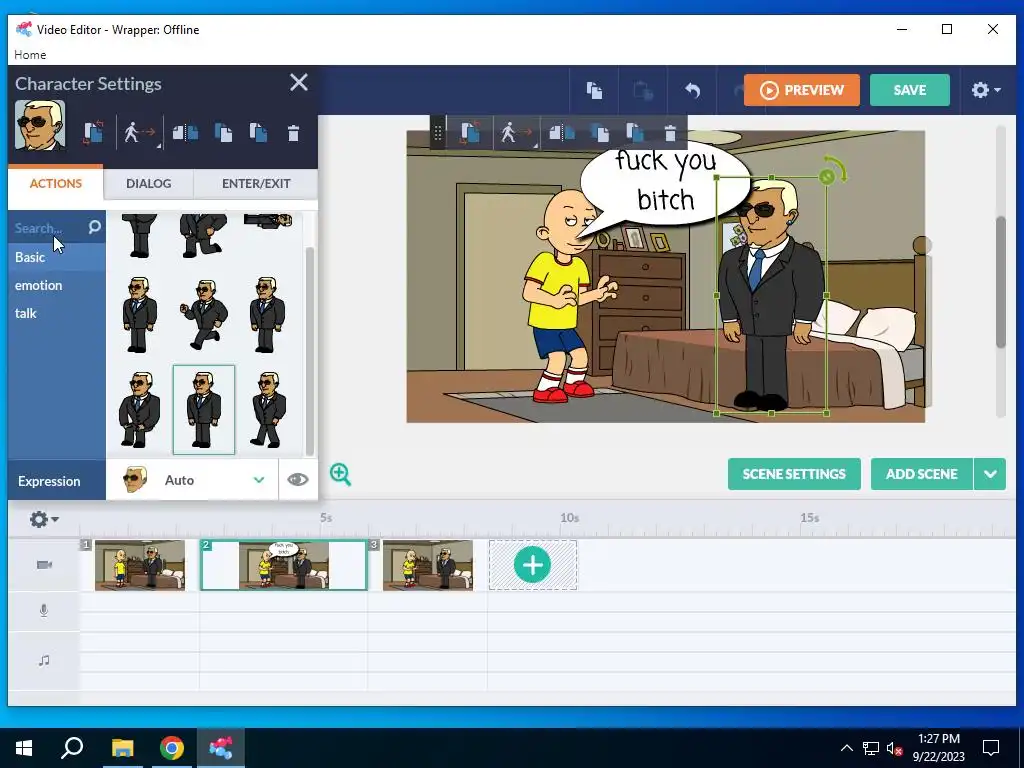Screen dimensions: 1024x768
Task: Open the ENTER/EXIT tab
Action: pyautogui.click(x=256, y=184)
